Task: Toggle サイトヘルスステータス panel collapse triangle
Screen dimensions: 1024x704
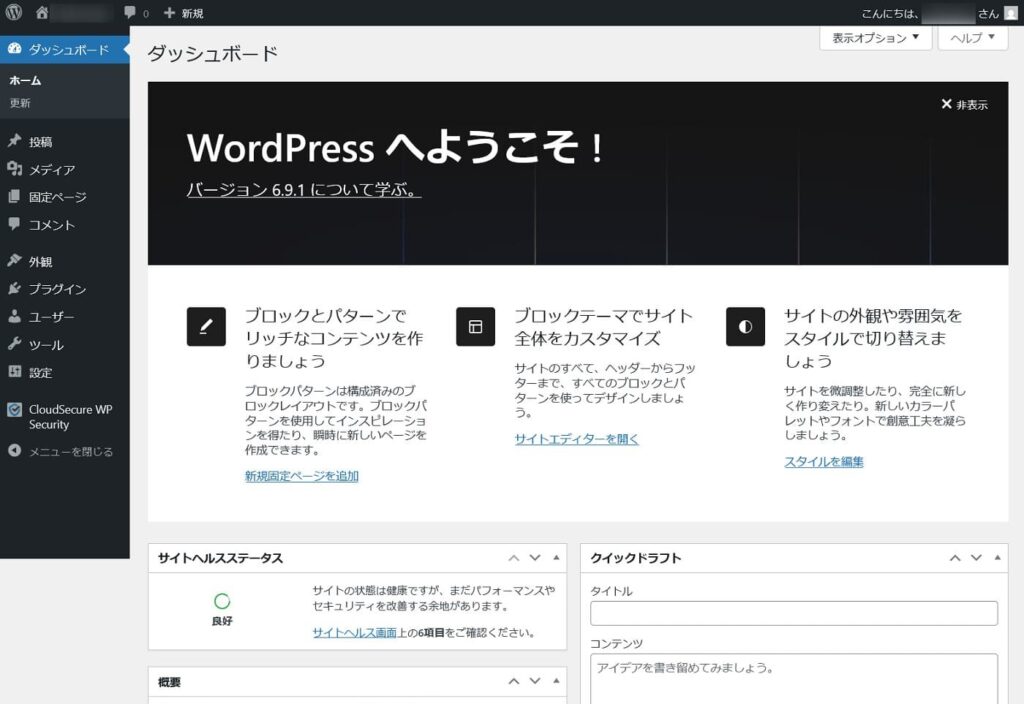Action: point(556,558)
